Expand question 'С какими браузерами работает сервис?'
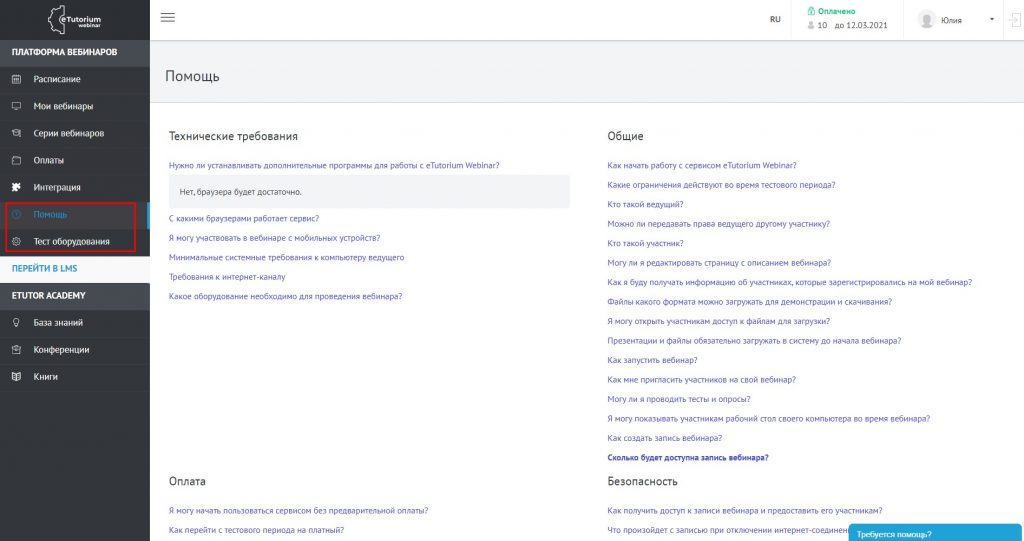 [244, 218]
